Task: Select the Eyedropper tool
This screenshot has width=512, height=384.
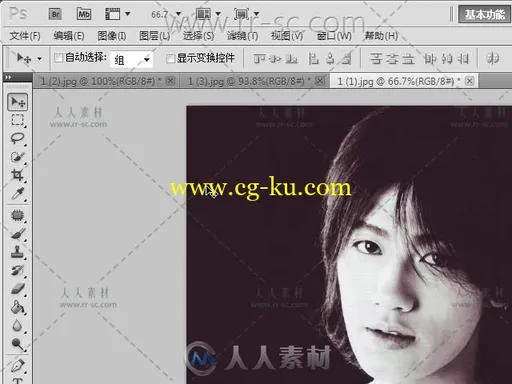Action: point(18,194)
